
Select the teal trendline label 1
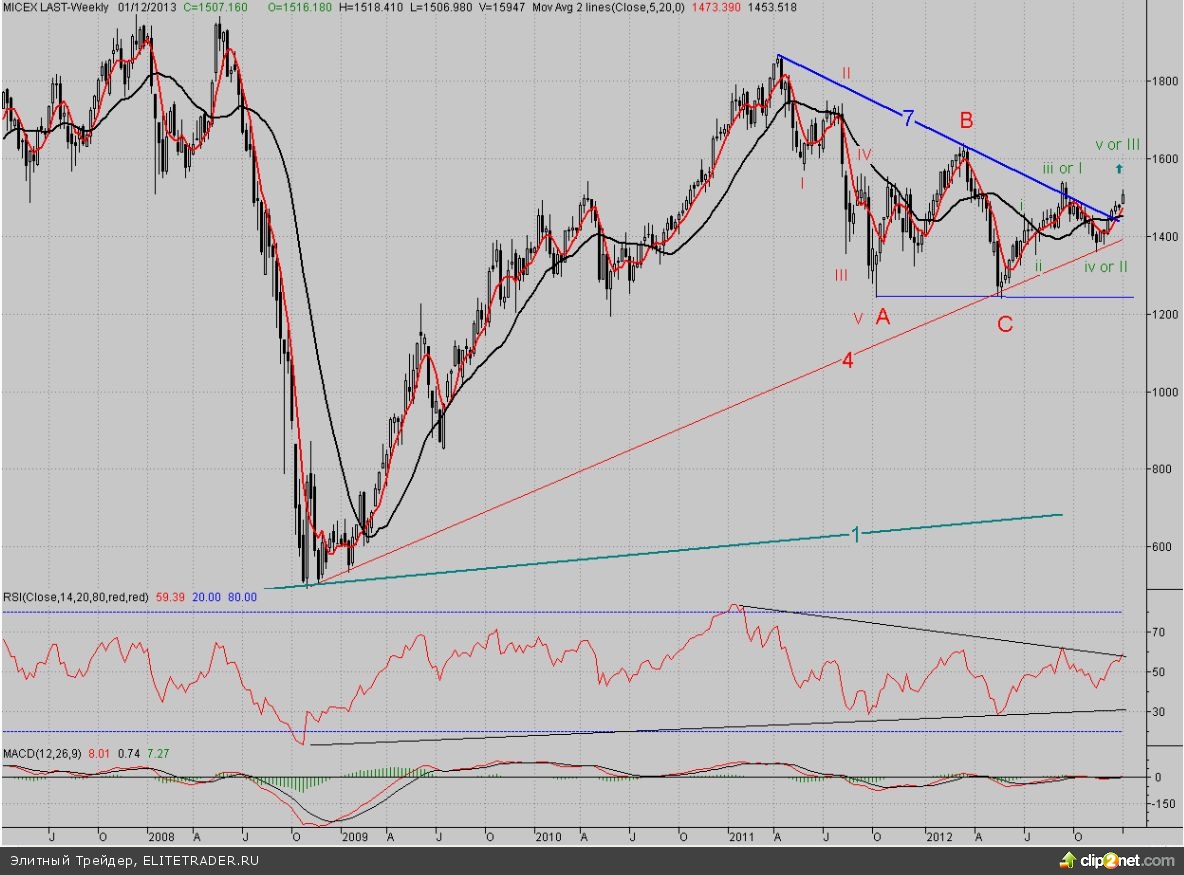[855, 535]
